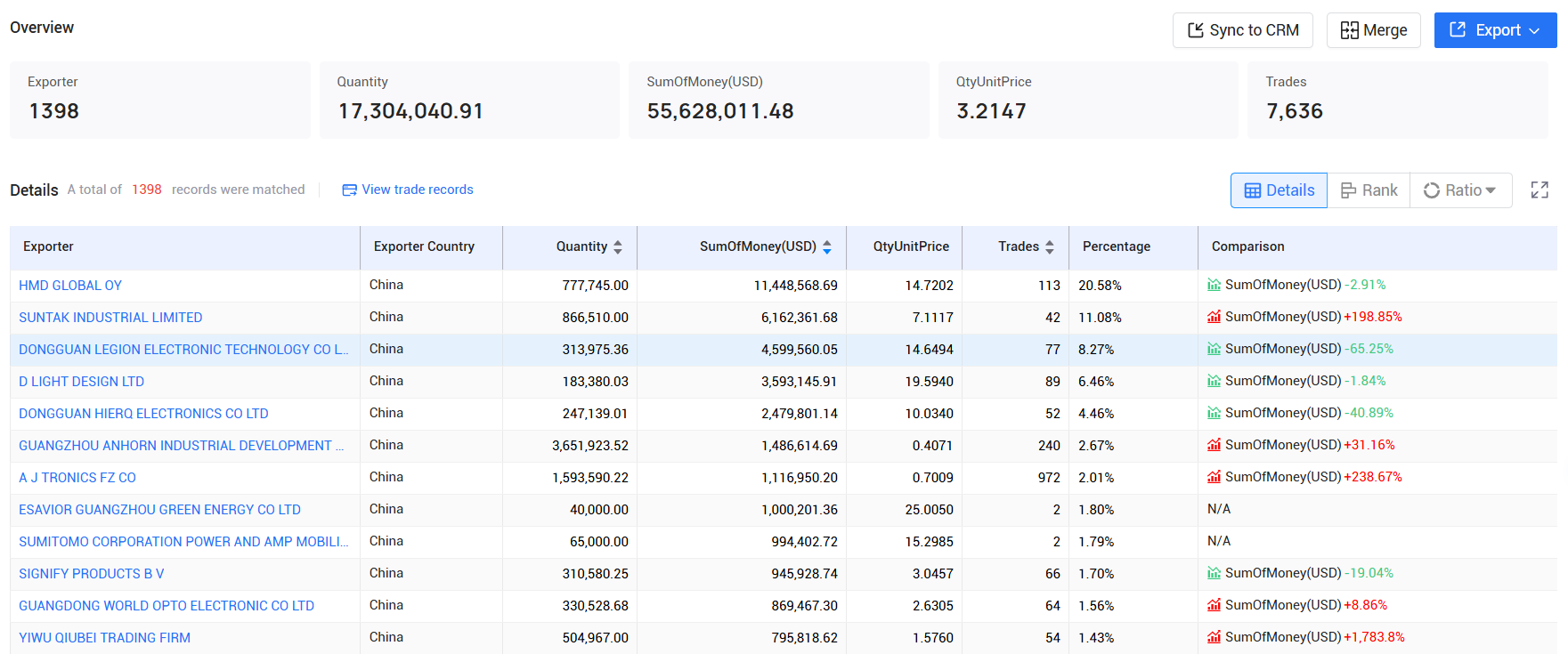Viewport: 1568px width, 654px height.
Task: Click comparison chart icon showing -1.84%
Action: pos(1214,381)
